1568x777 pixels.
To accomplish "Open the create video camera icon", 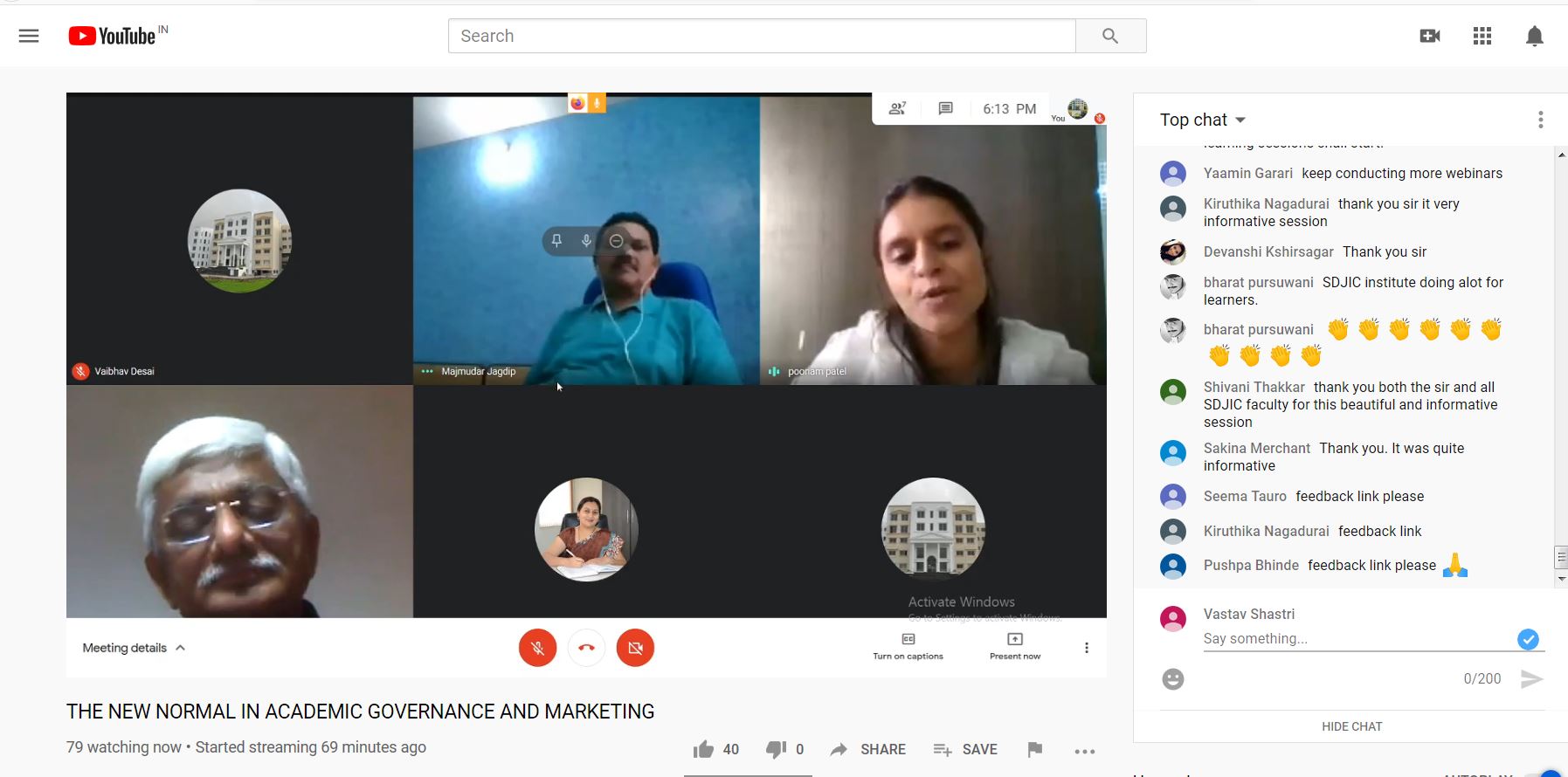I will point(1430,36).
